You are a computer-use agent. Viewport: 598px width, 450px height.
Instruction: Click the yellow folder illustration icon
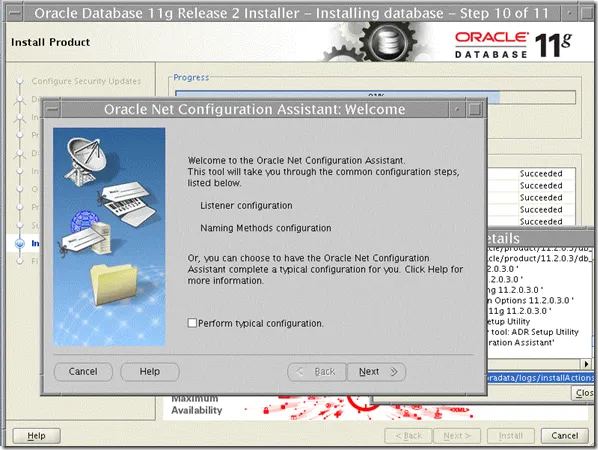[113, 284]
